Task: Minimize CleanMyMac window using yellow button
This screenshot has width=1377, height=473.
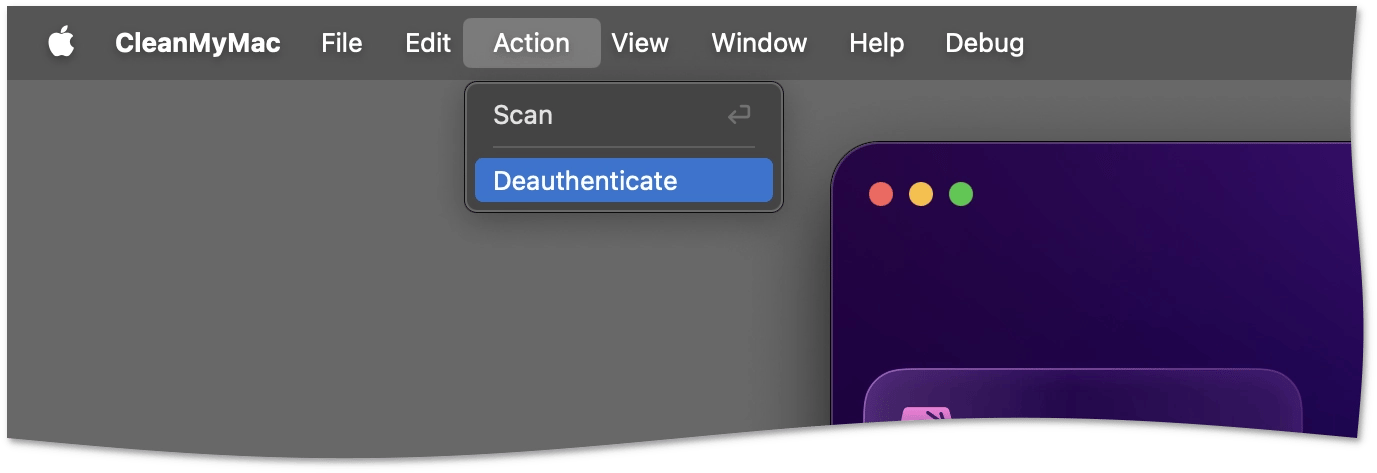Action: coord(921,194)
